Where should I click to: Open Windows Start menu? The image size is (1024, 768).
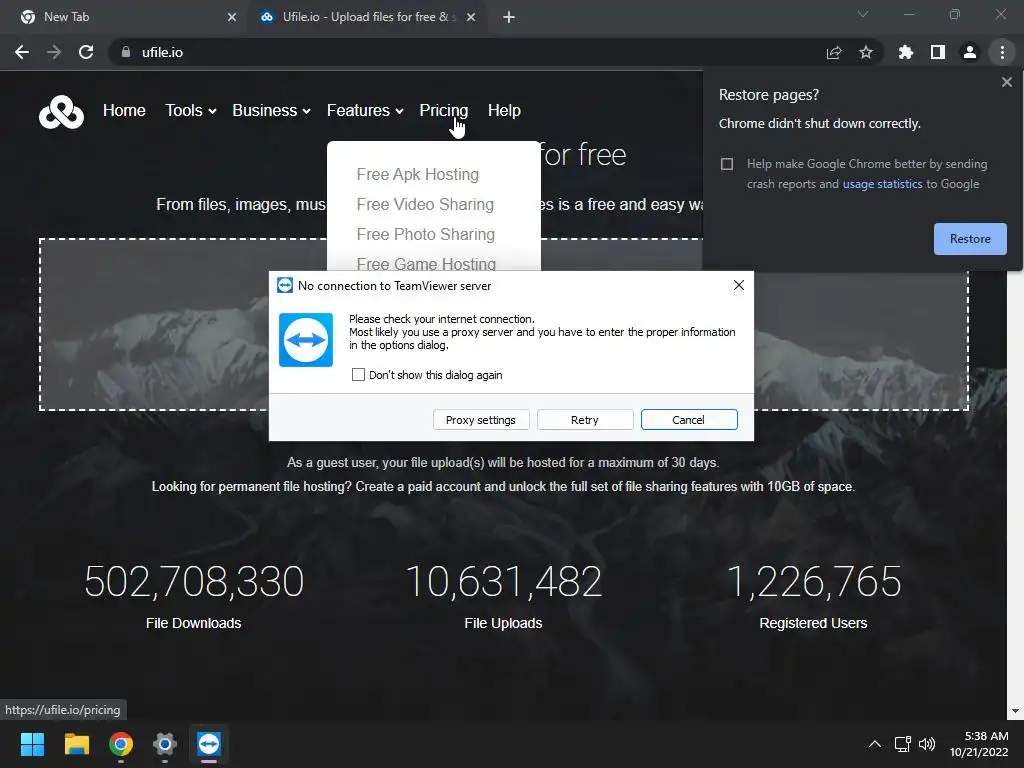click(x=32, y=744)
